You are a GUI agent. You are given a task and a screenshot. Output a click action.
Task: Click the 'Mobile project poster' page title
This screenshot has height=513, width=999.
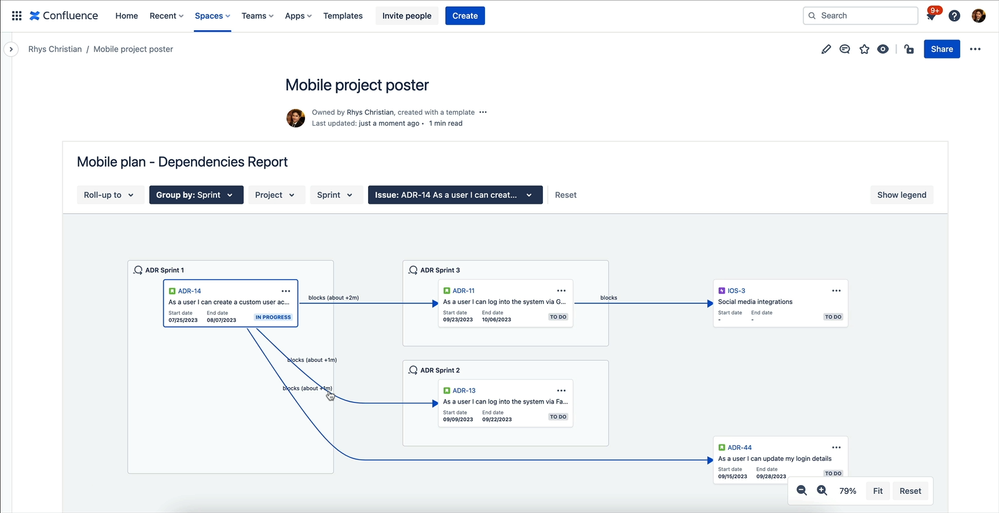pyautogui.click(x=357, y=85)
